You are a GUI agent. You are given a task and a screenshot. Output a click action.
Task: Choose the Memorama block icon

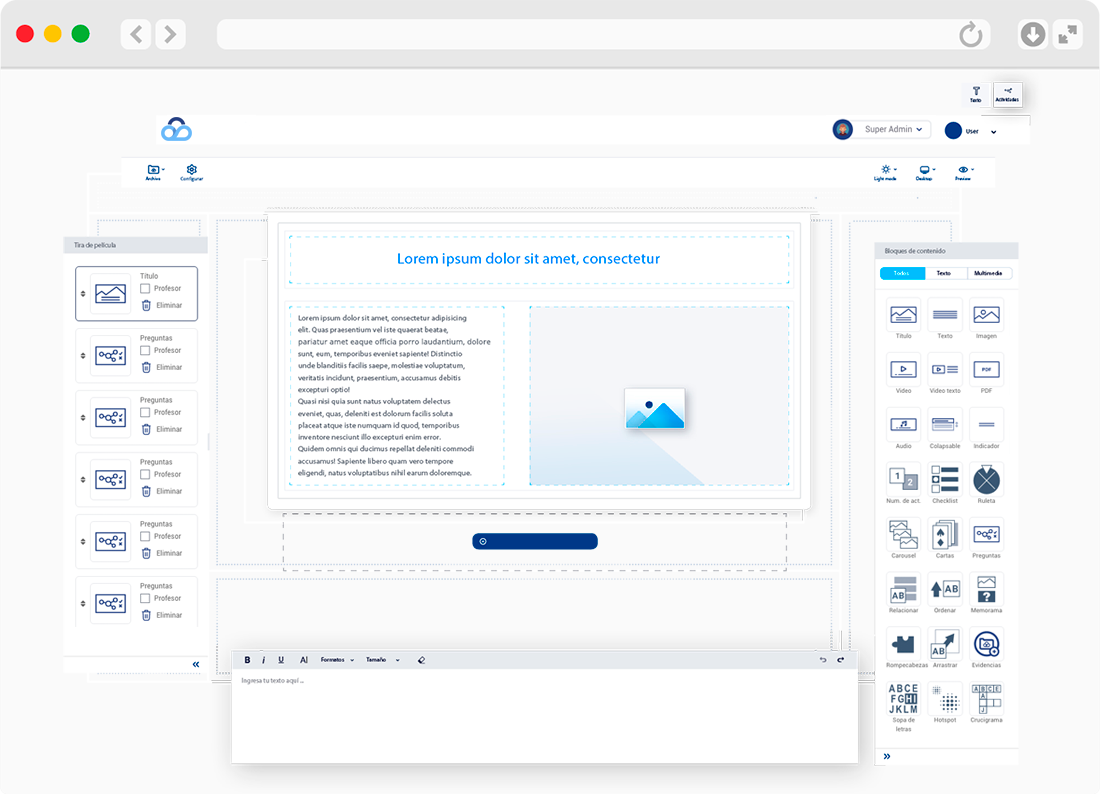click(986, 589)
